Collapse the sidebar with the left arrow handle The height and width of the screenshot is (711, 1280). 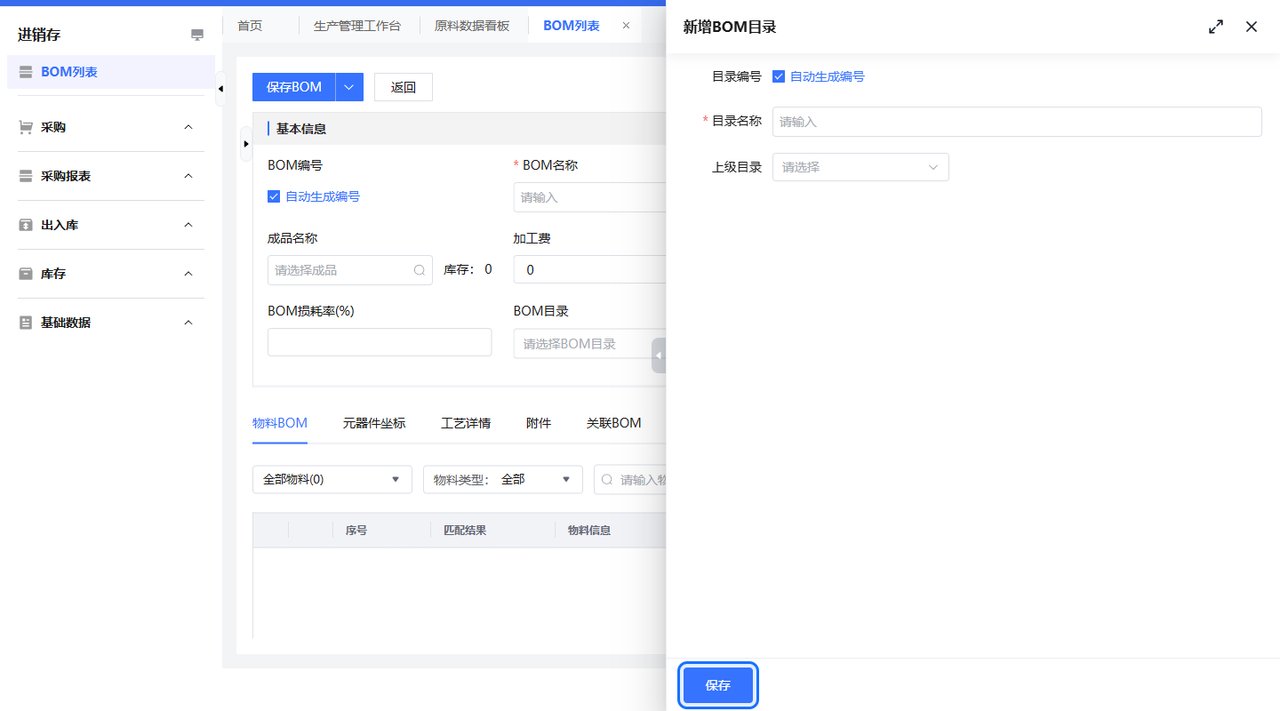tap(220, 89)
